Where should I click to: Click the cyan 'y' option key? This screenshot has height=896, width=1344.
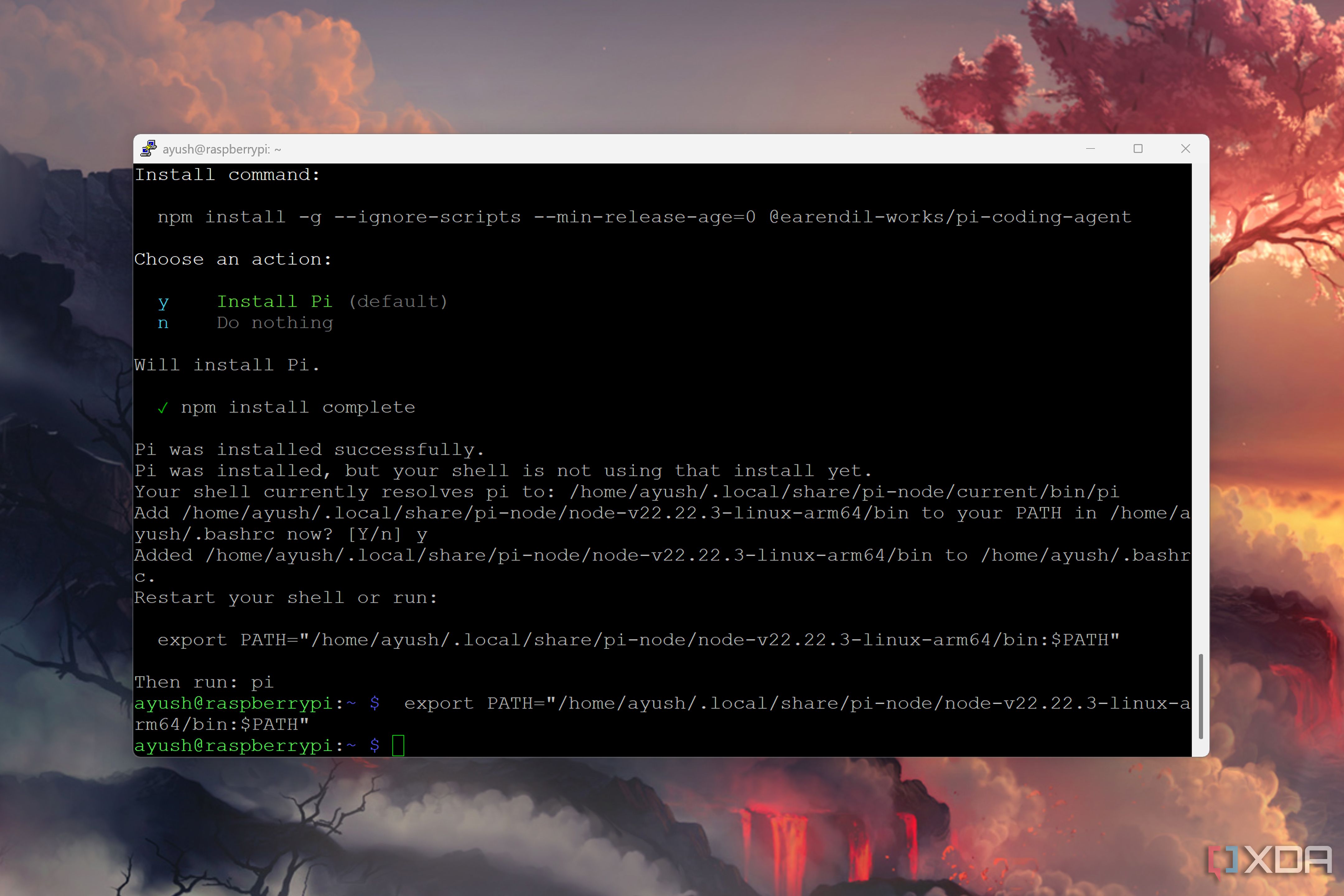pos(163,302)
